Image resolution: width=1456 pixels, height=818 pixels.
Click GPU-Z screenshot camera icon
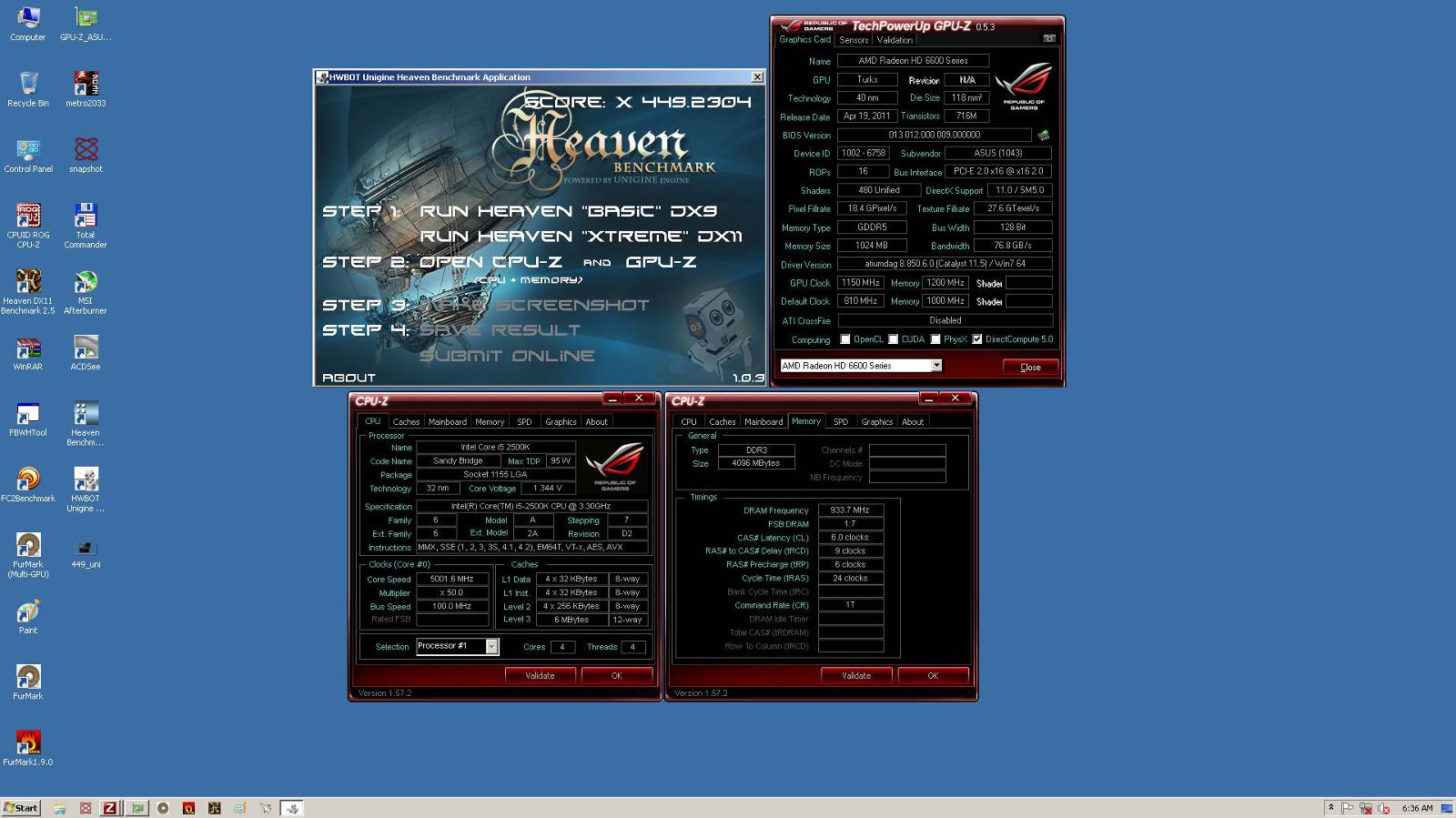click(1049, 38)
